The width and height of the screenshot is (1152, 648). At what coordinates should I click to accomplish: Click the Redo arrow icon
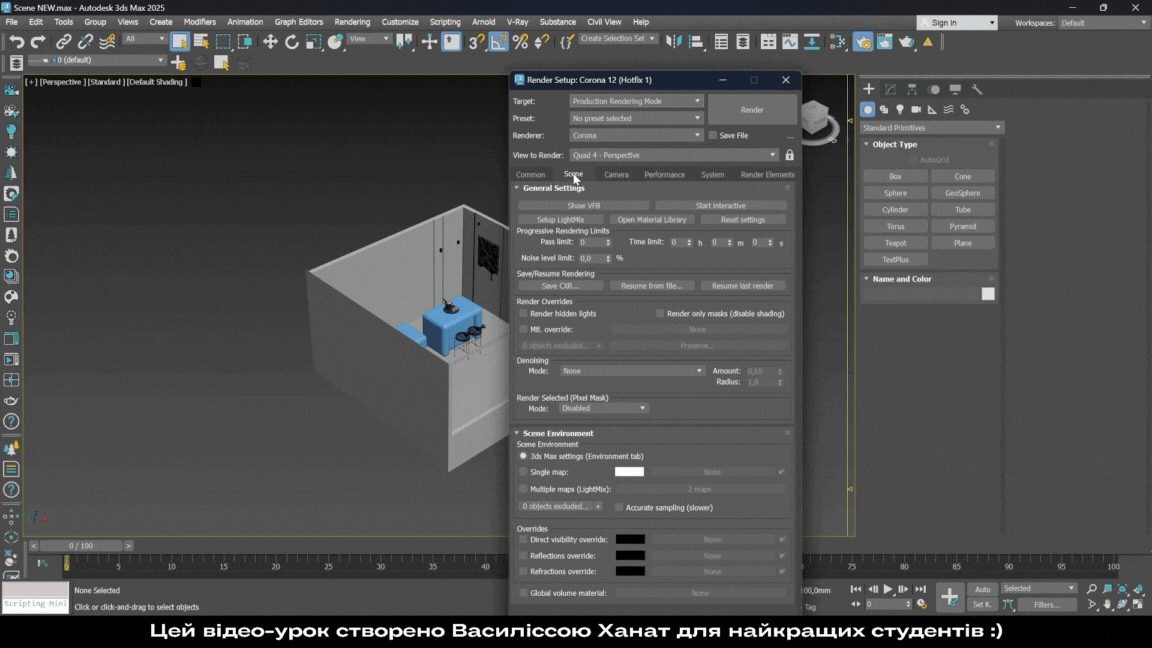coord(38,42)
